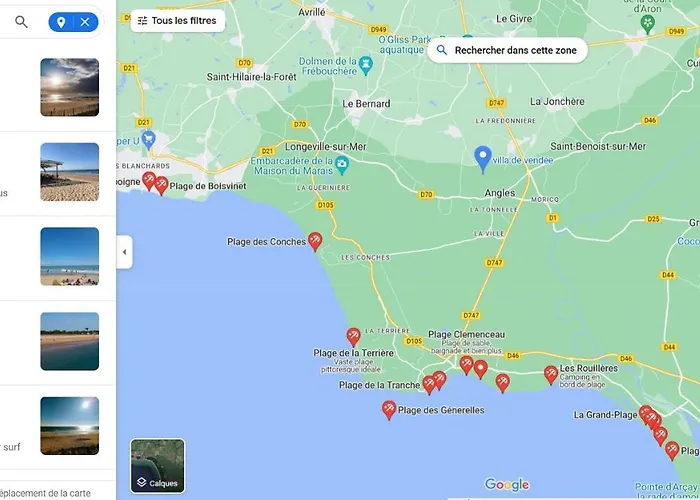Open the first sunset beach thumbnail

pos(70,87)
